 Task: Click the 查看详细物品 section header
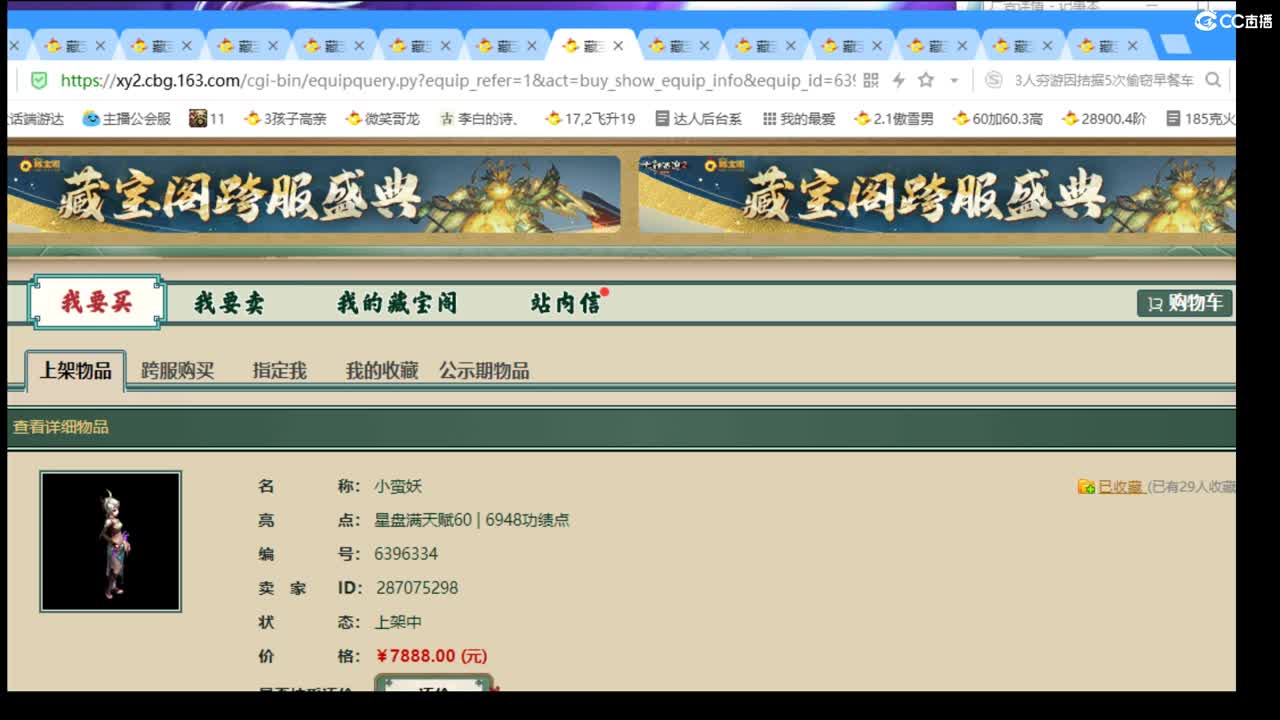[61, 427]
